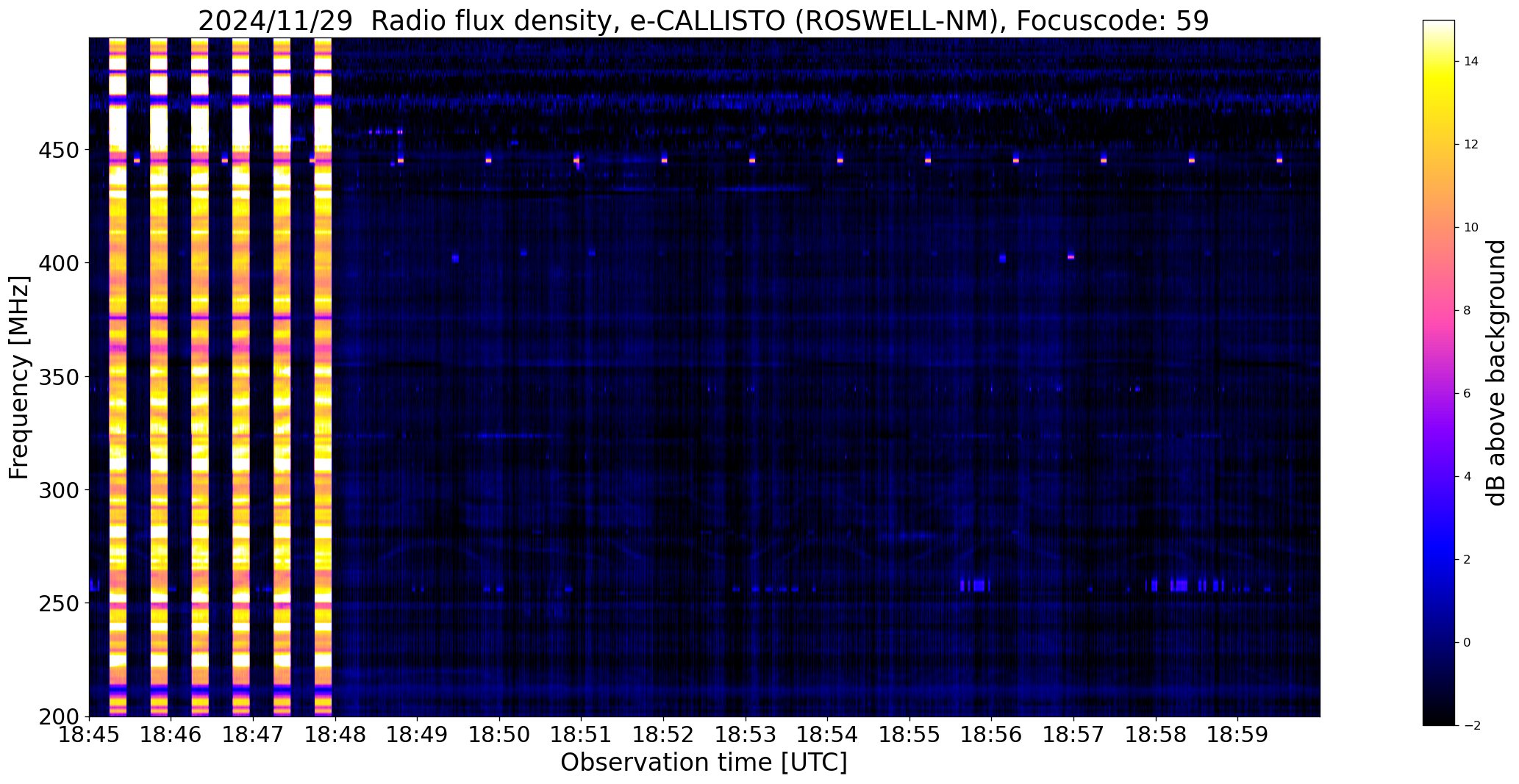
Task: Click the bright 402 MHz burst near 18:57
Action: coord(1071,256)
